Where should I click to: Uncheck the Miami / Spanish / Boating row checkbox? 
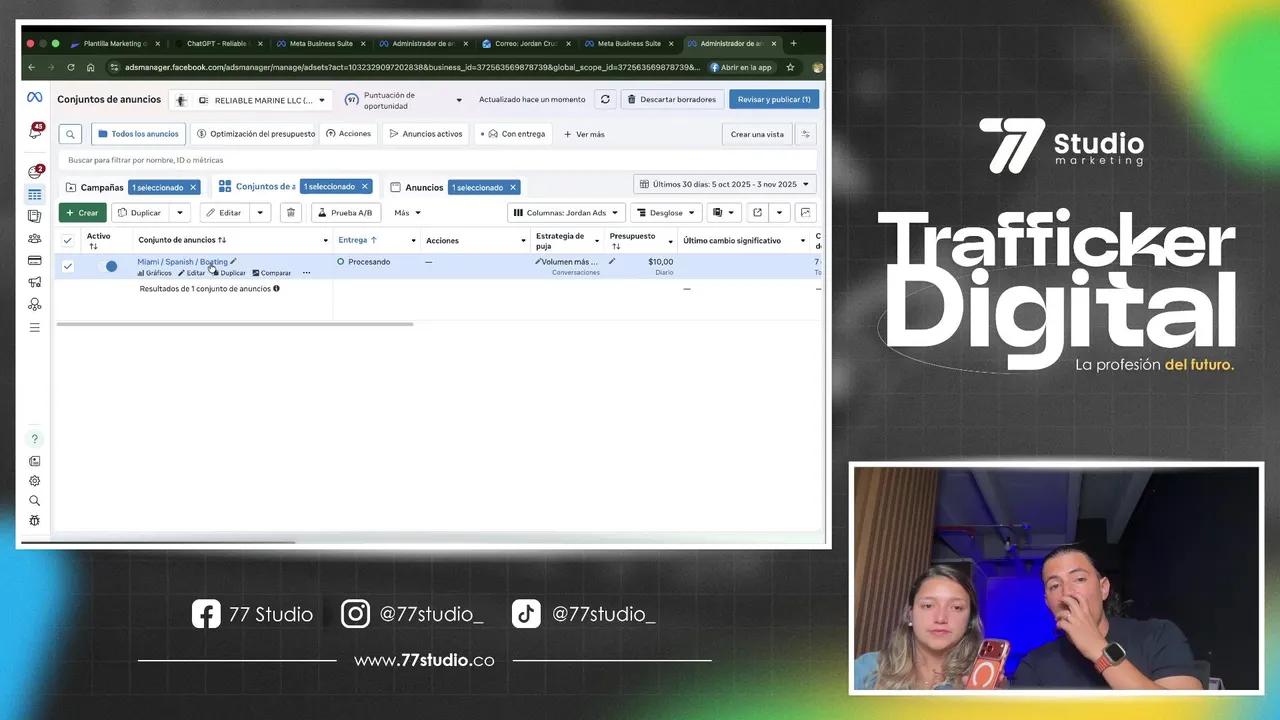68,266
